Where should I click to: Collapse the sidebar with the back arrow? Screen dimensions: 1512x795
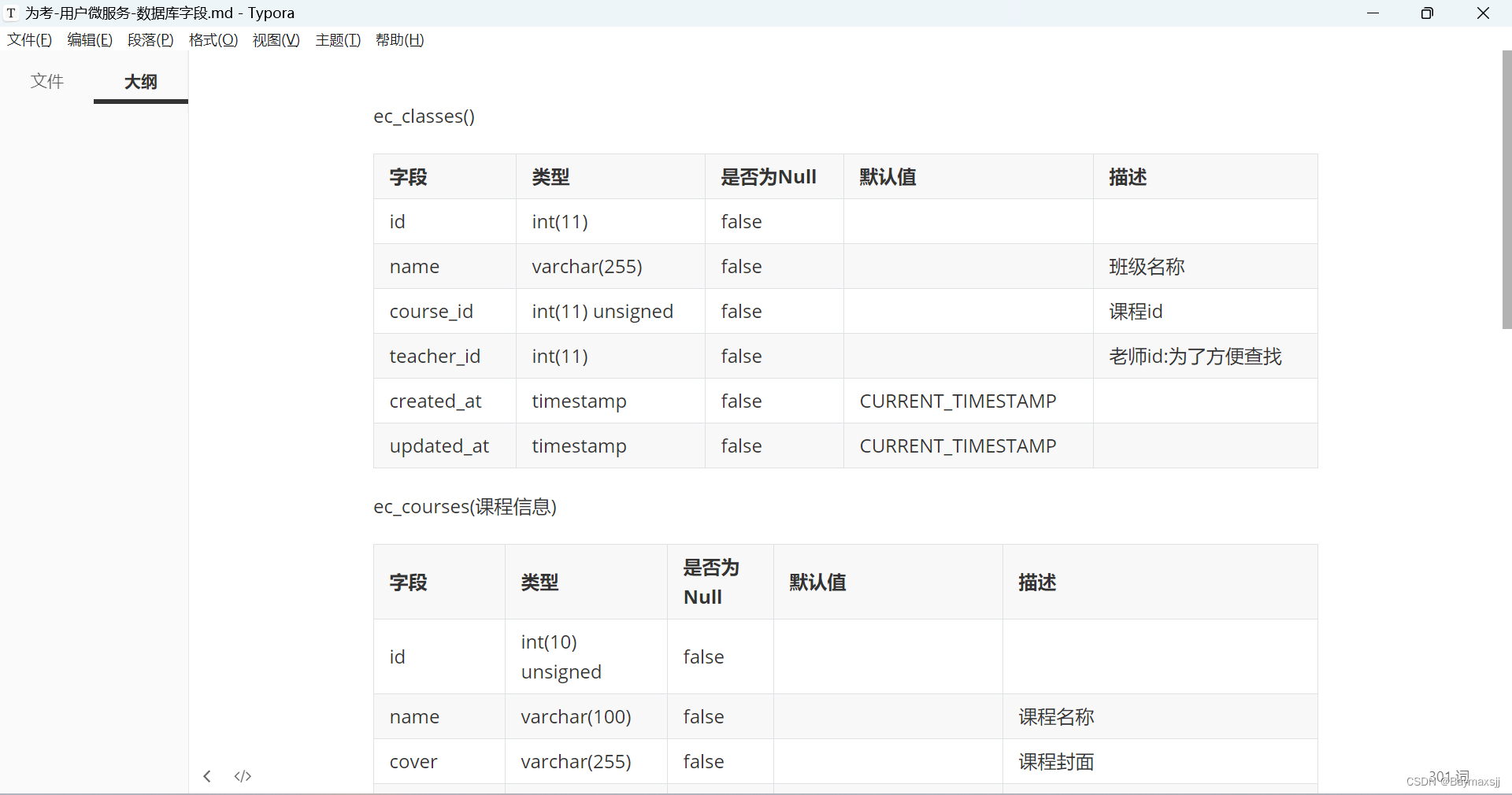pyautogui.click(x=207, y=776)
